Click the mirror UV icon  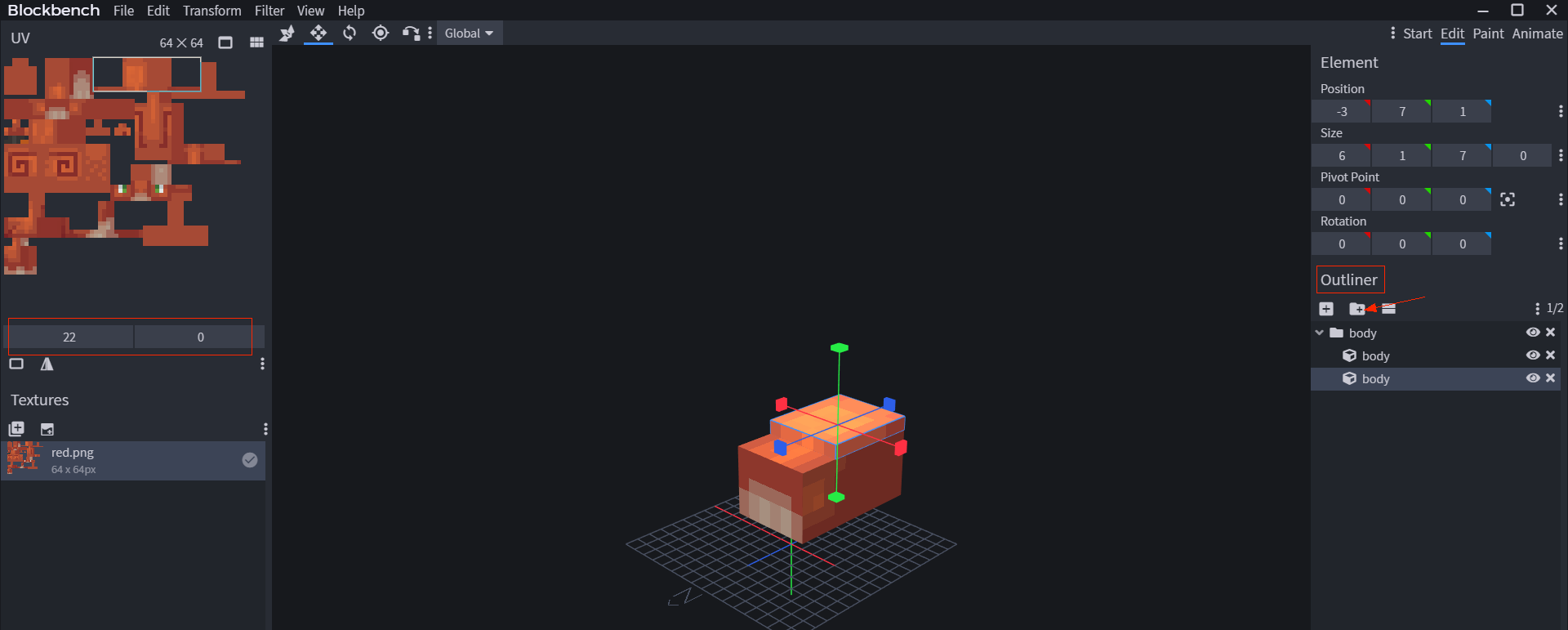tap(47, 364)
